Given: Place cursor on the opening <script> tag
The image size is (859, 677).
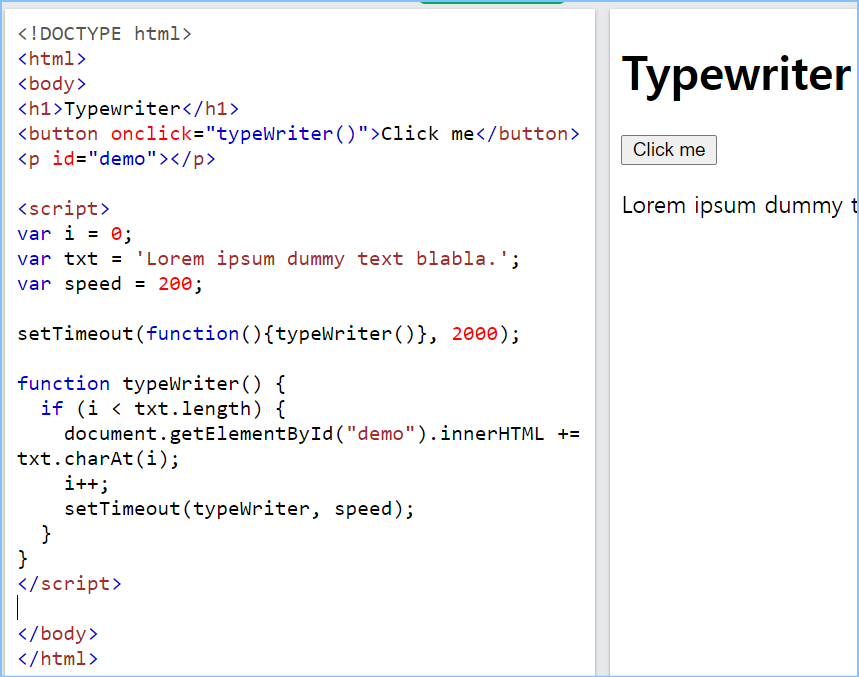Looking at the screenshot, I should [63, 209].
